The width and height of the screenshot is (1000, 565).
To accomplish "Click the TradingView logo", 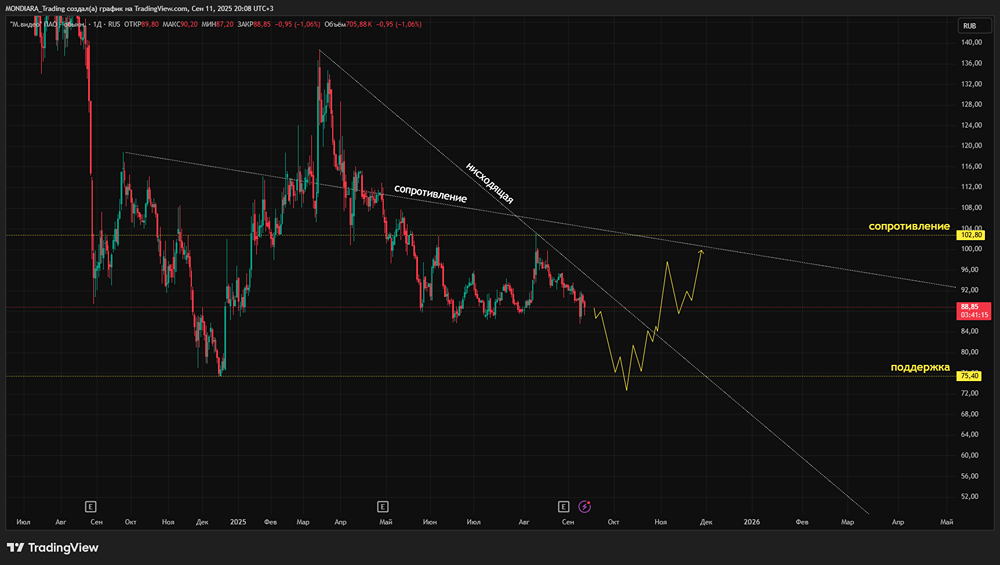I will (53, 547).
